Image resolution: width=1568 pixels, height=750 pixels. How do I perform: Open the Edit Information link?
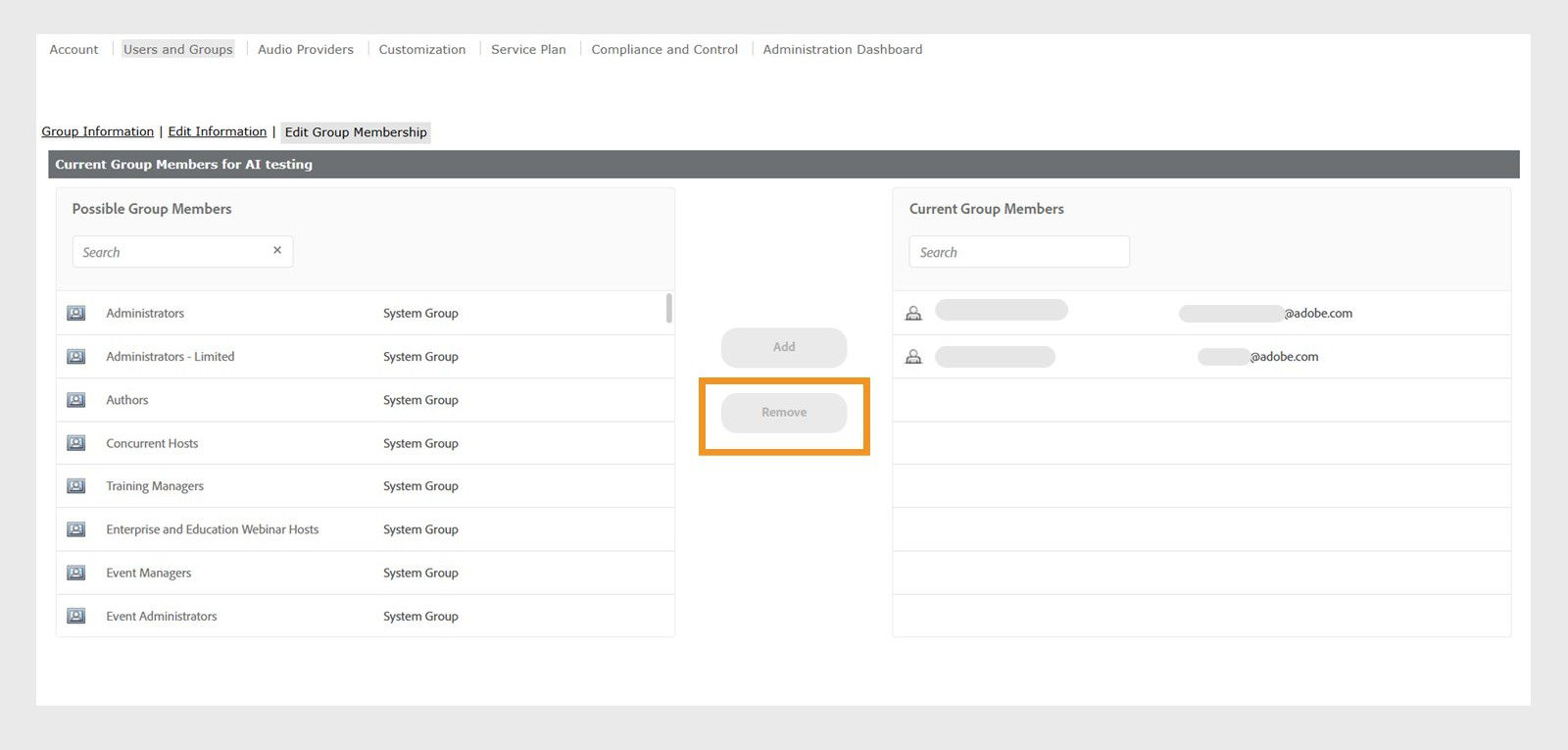(x=218, y=131)
